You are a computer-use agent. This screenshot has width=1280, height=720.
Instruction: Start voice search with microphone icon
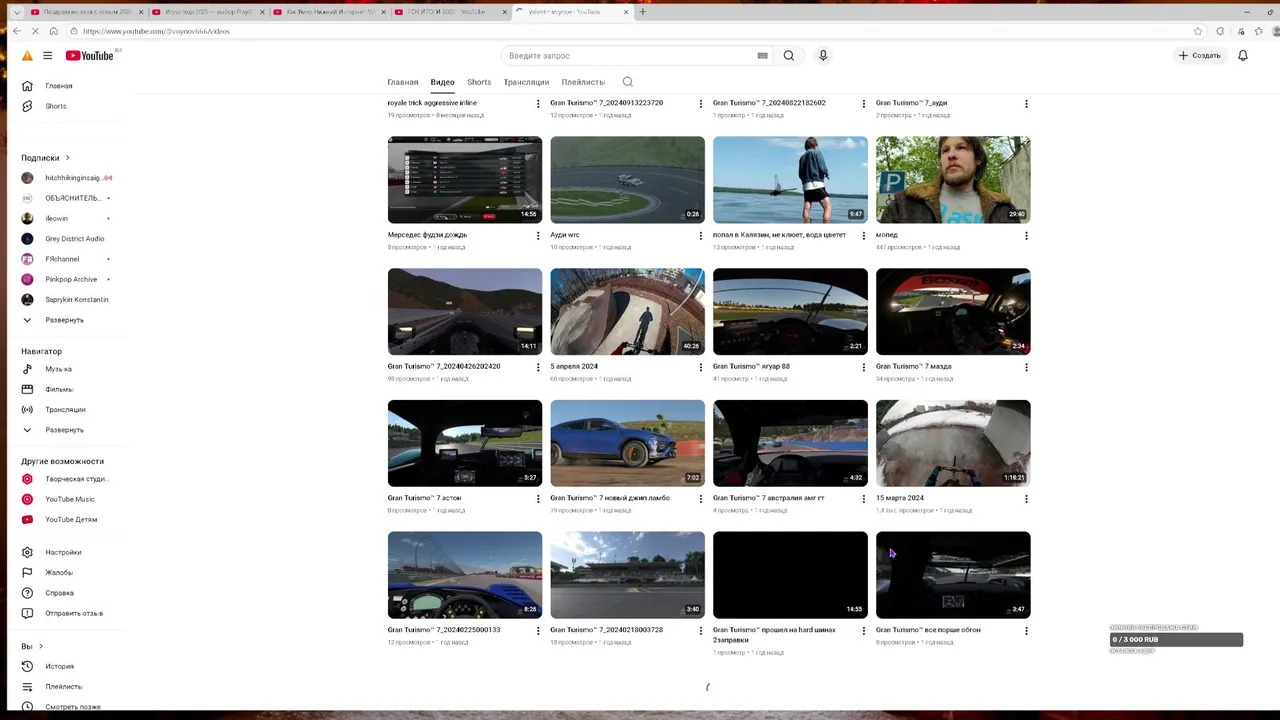pos(823,56)
